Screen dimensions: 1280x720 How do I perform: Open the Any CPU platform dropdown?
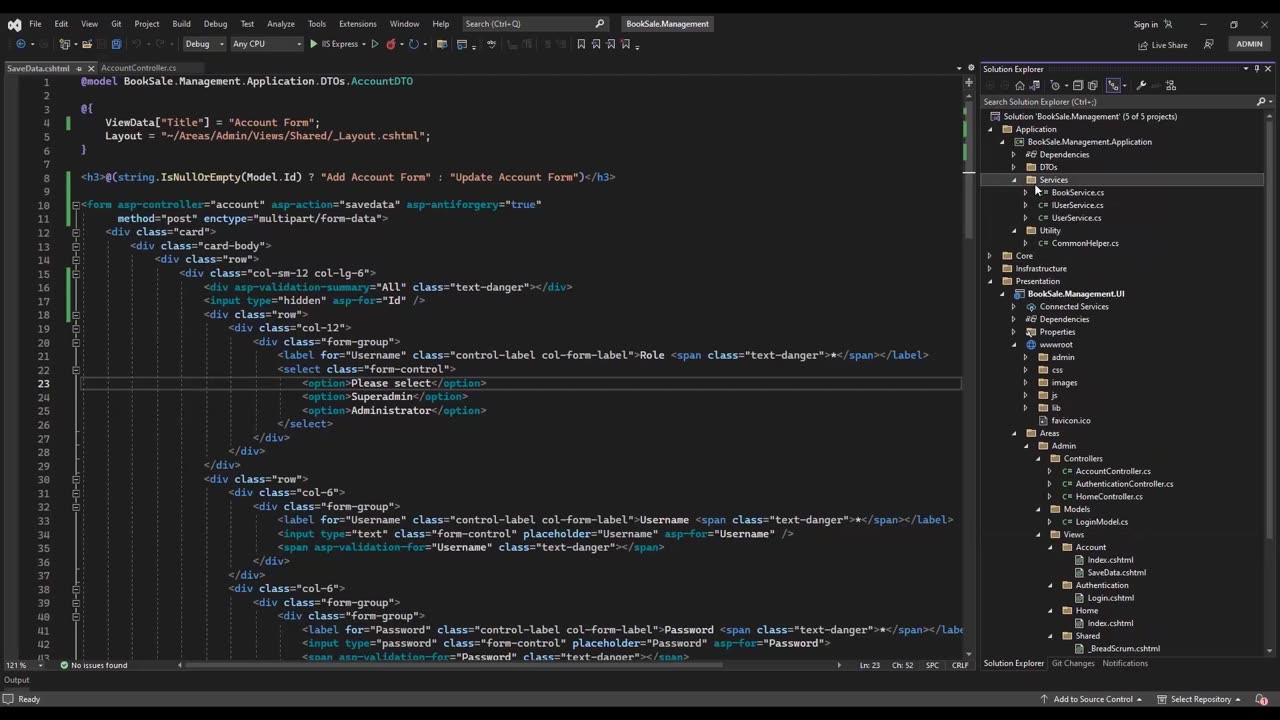[267, 44]
